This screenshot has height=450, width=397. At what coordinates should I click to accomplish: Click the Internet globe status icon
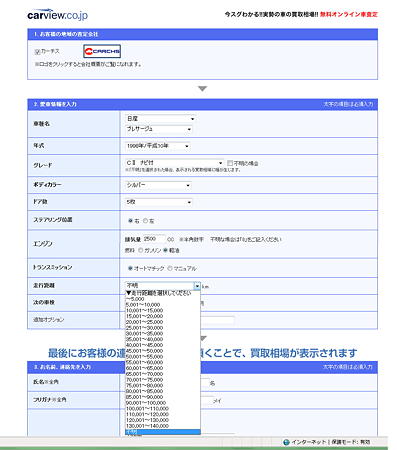286,442
